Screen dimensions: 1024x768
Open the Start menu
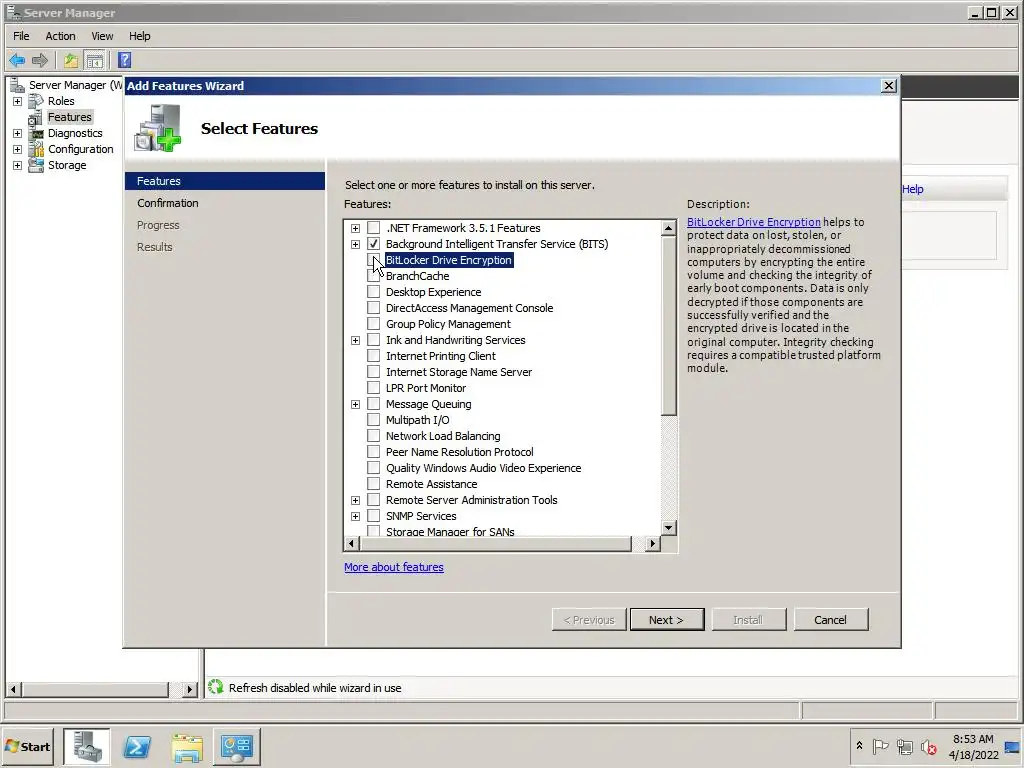27,746
